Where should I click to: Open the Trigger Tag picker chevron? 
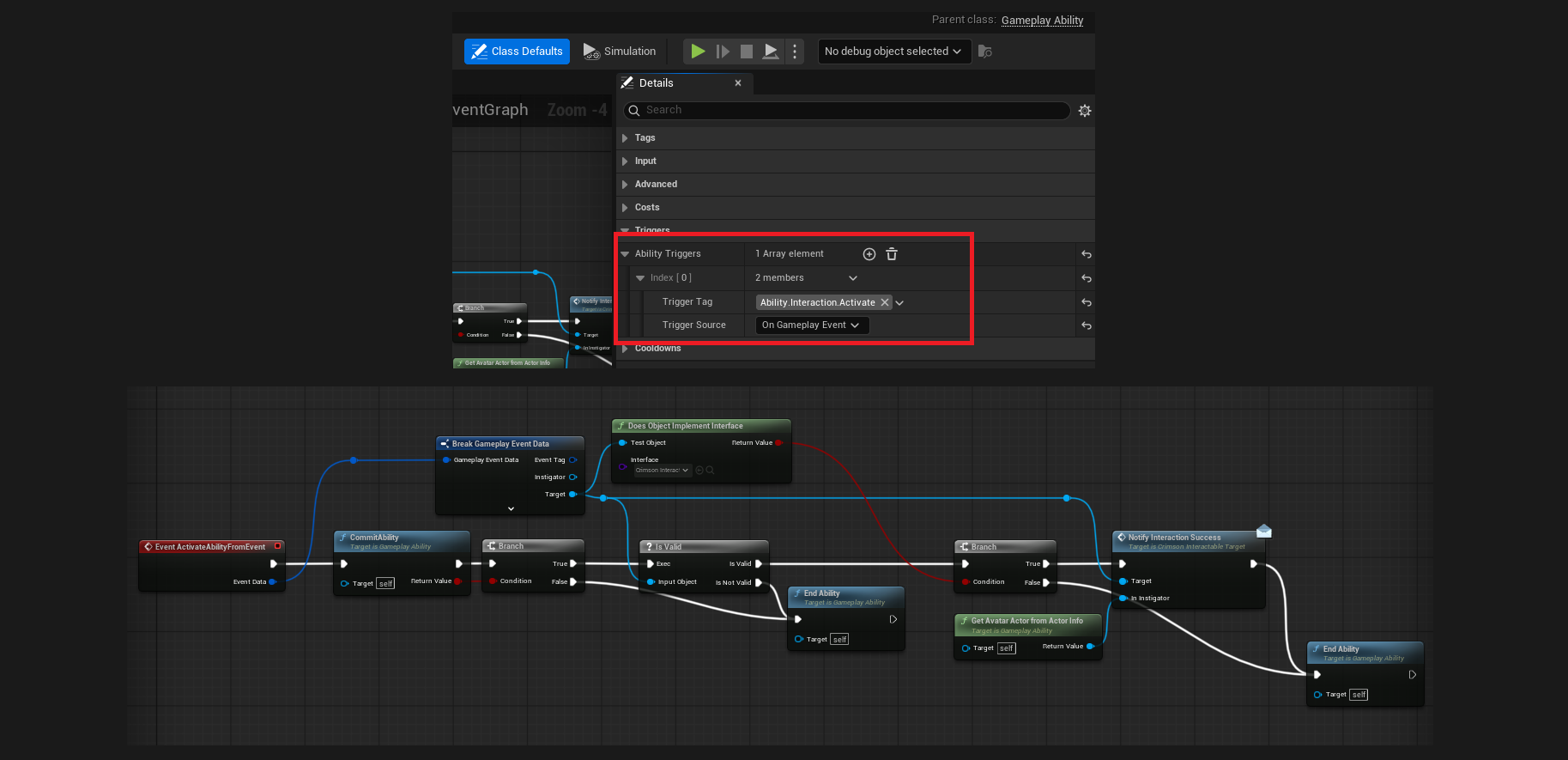899,302
